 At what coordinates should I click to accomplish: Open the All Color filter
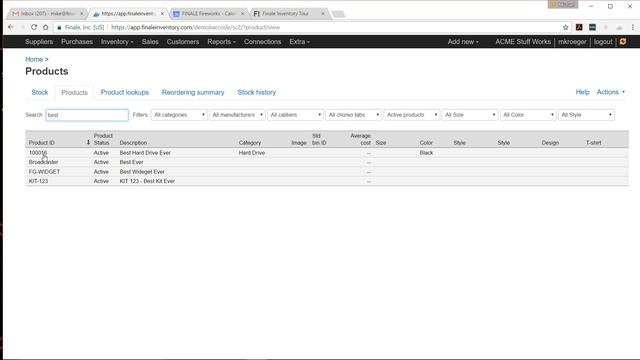click(x=528, y=115)
